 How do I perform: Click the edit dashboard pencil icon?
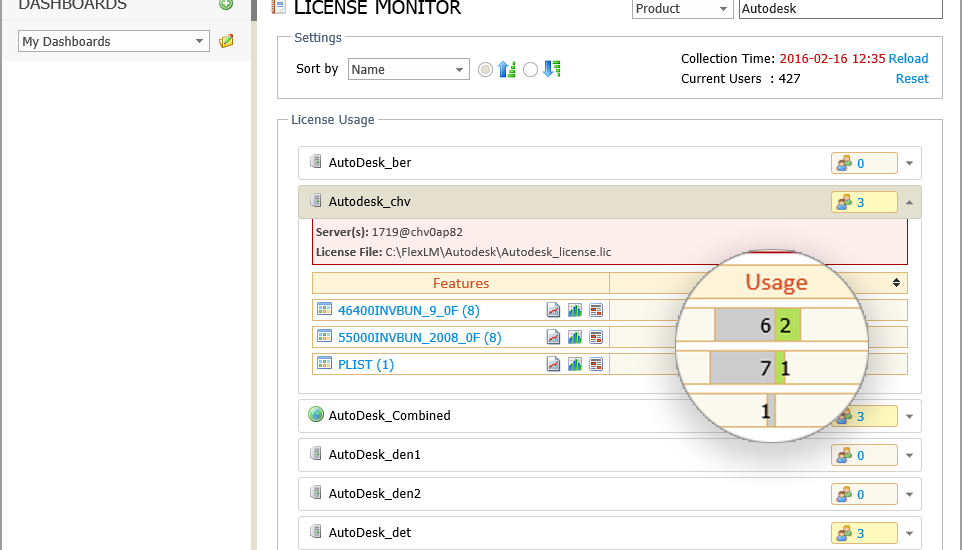[x=226, y=41]
